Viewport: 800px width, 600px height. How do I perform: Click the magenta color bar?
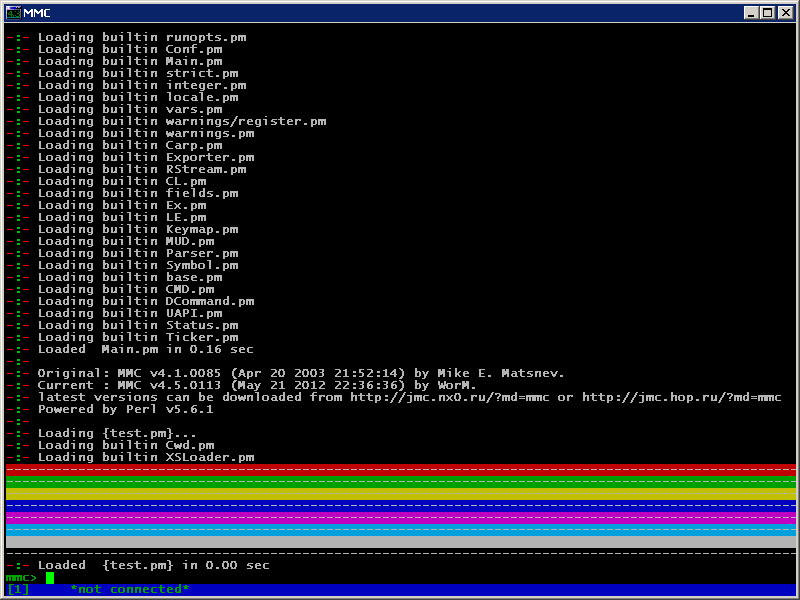400,518
